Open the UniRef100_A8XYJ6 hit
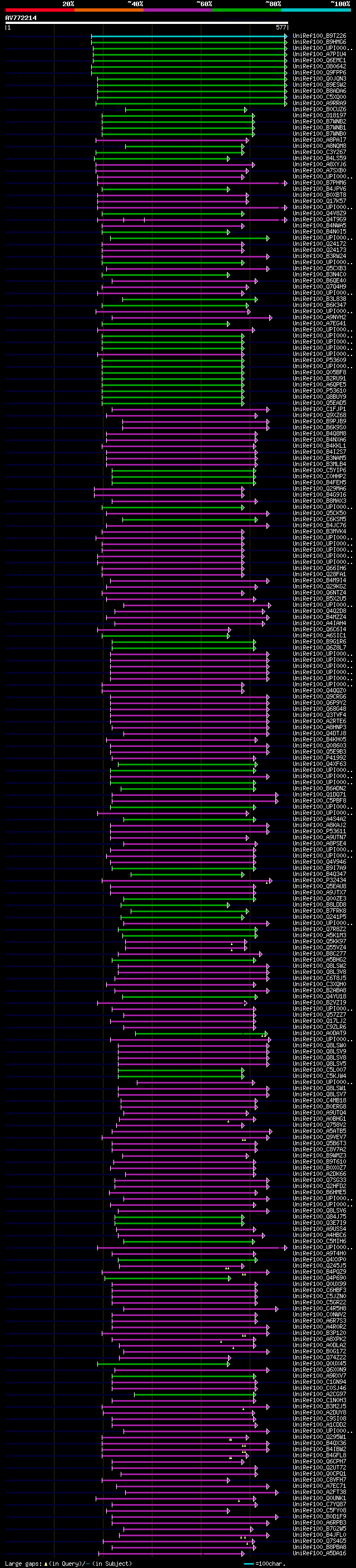 (319, 164)
